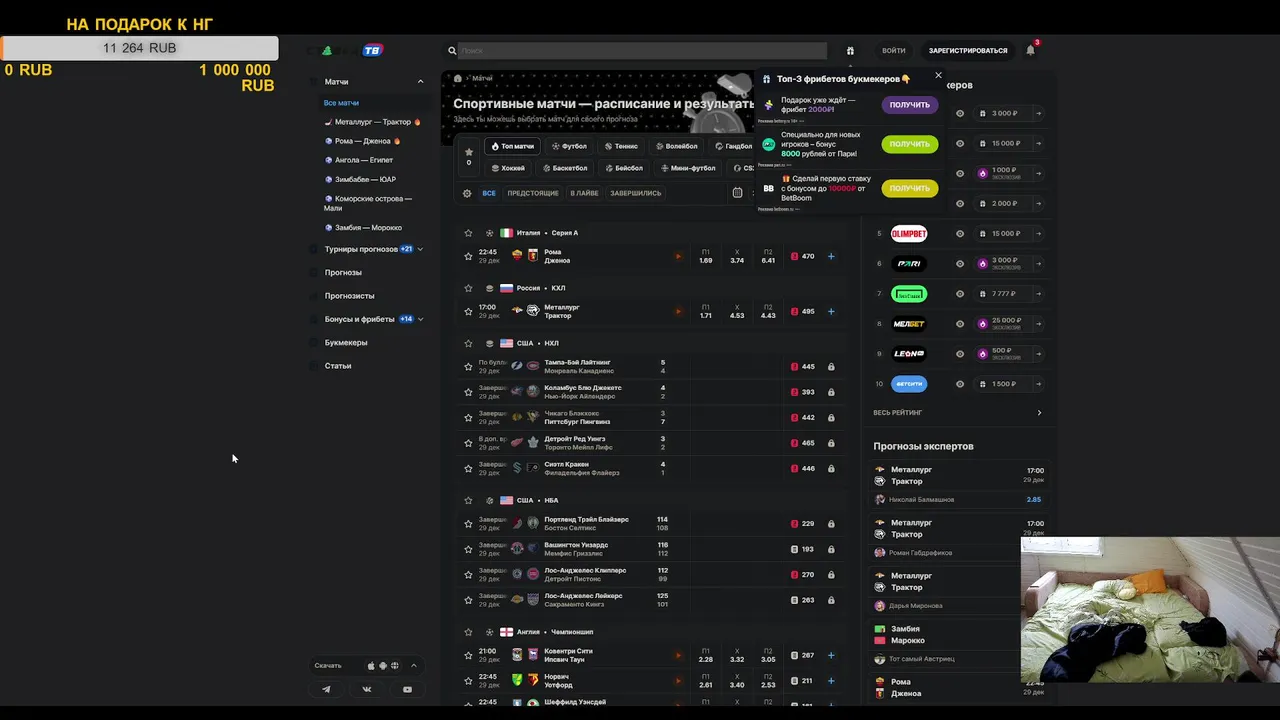Click the TV logo in the header

click(x=373, y=50)
